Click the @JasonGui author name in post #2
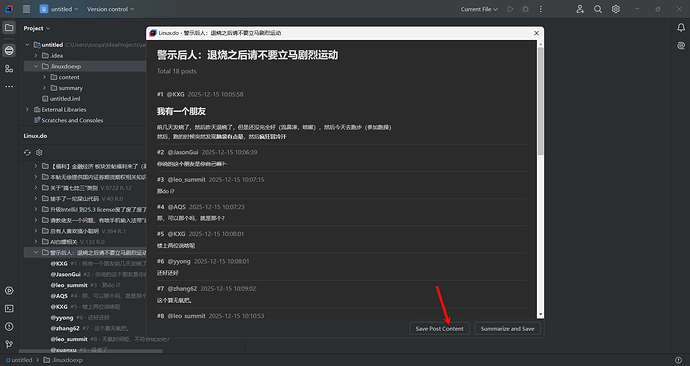Viewport: 690px width, 366px height. pyautogui.click(x=183, y=152)
